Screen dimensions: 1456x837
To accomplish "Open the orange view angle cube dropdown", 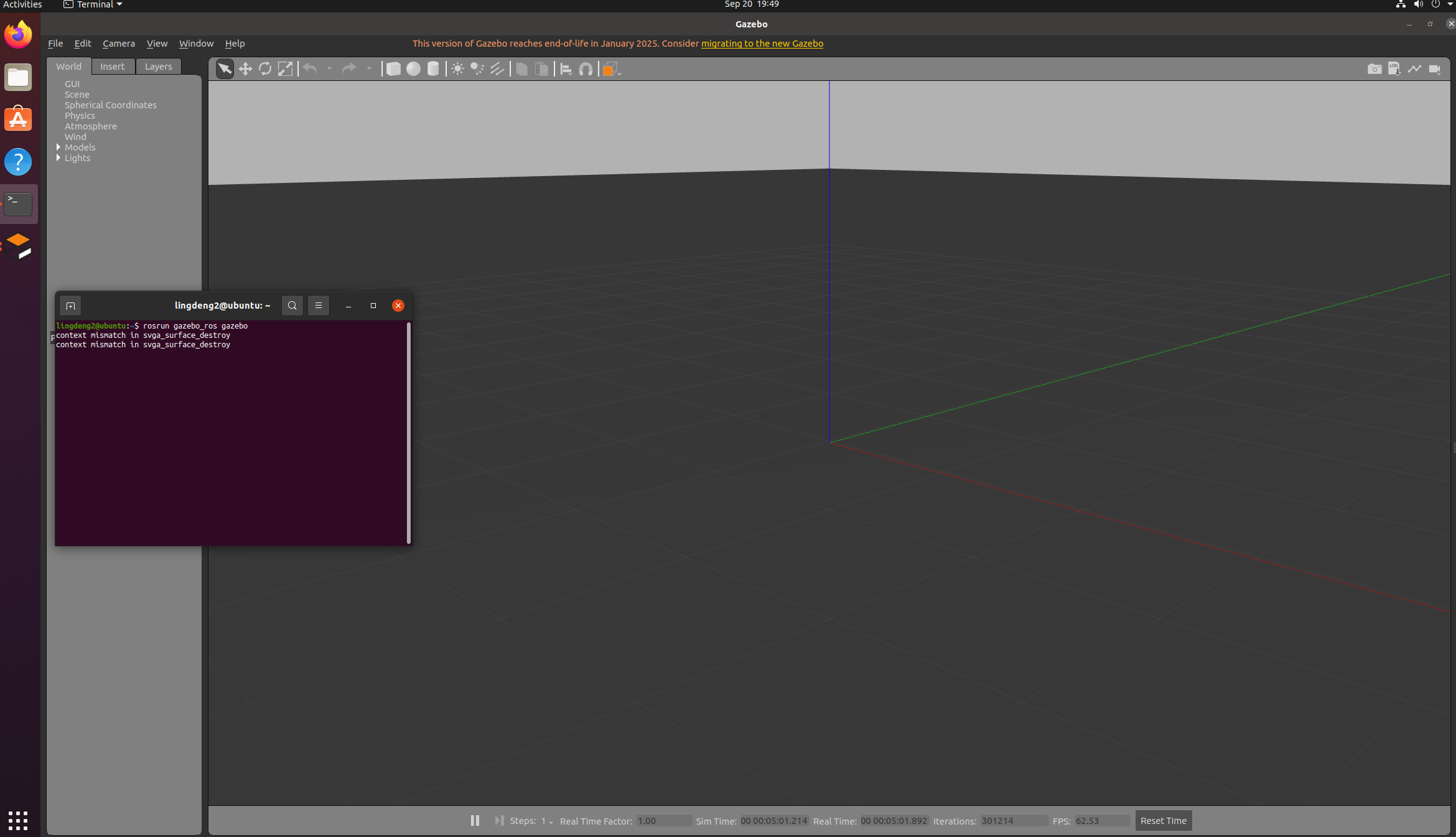I will 611,69.
